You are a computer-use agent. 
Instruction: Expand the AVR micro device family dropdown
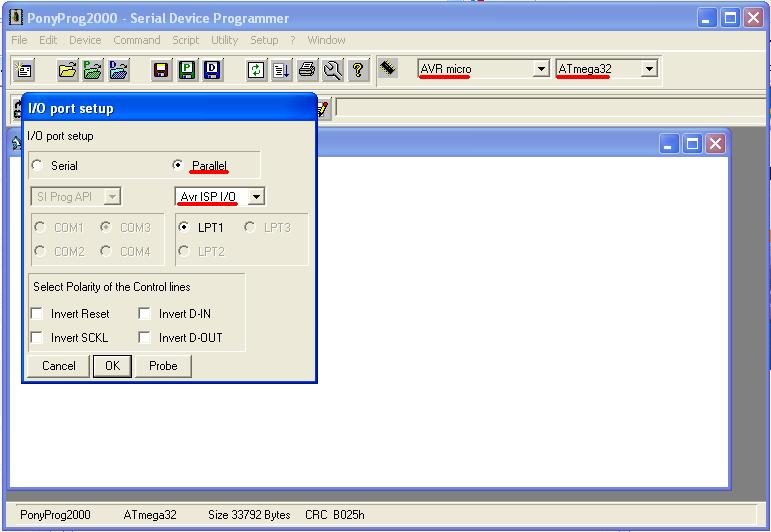pyautogui.click(x=541, y=69)
